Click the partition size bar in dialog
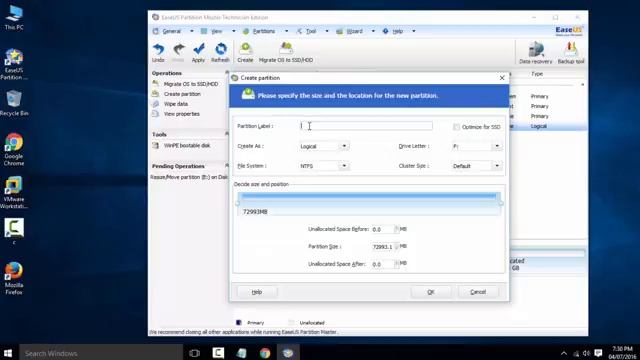Screen dimensions: 640x360 pos(369,204)
